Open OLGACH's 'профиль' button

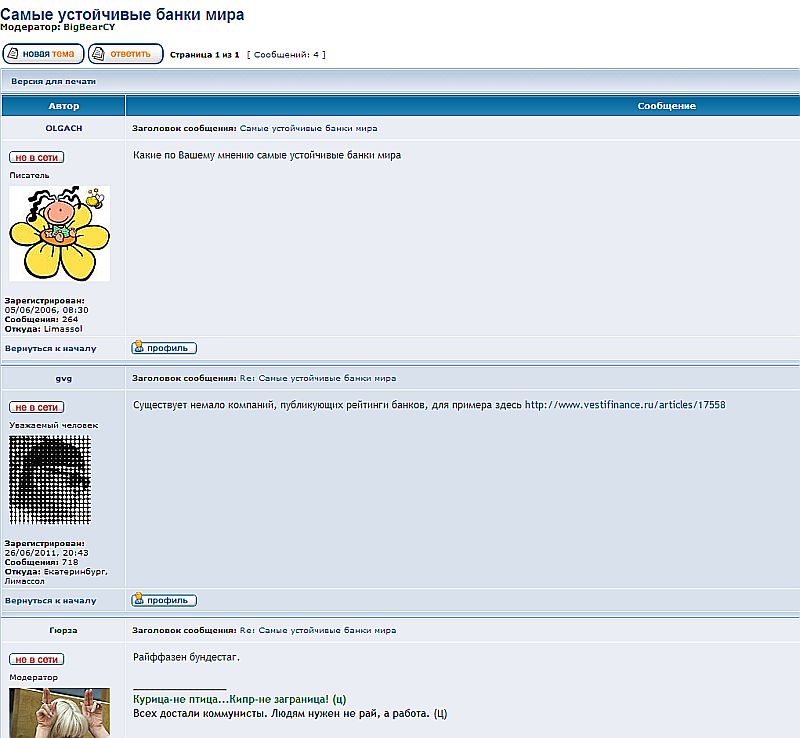164,348
